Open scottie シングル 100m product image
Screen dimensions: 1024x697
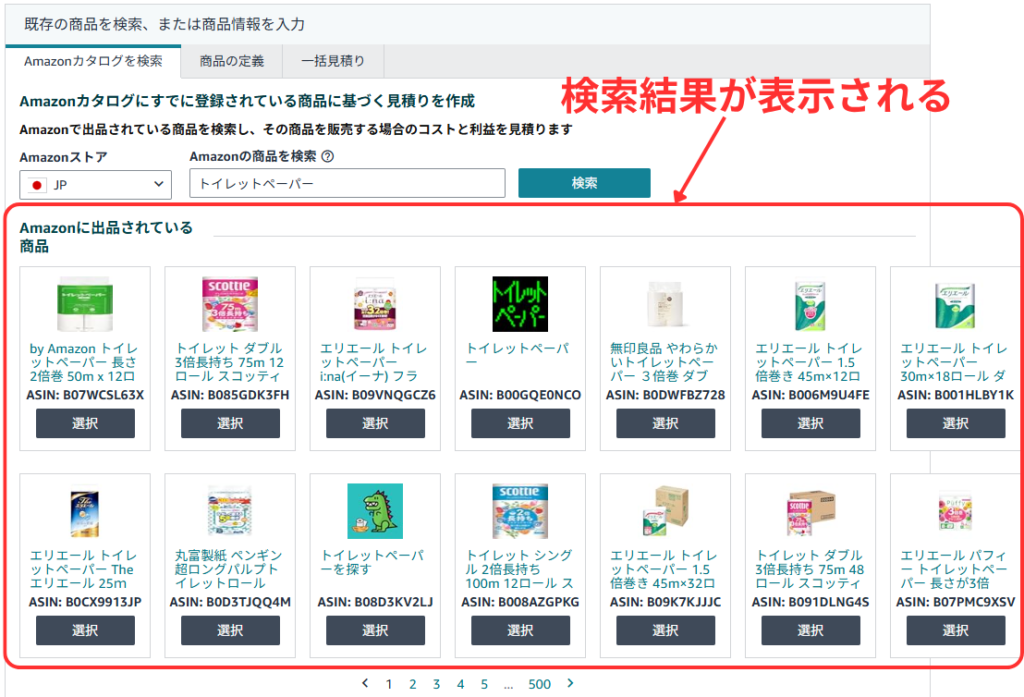520,511
